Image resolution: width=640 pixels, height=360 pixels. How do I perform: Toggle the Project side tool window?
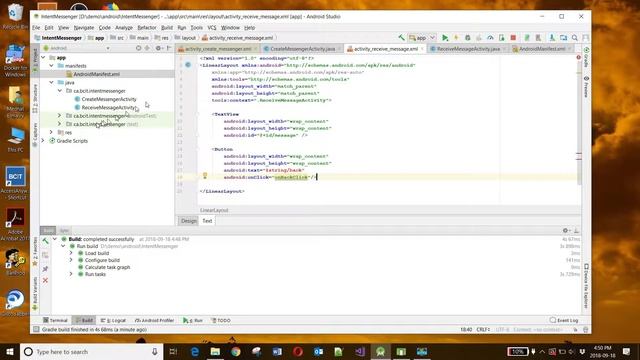pyautogui.click(x=35, y=60)
